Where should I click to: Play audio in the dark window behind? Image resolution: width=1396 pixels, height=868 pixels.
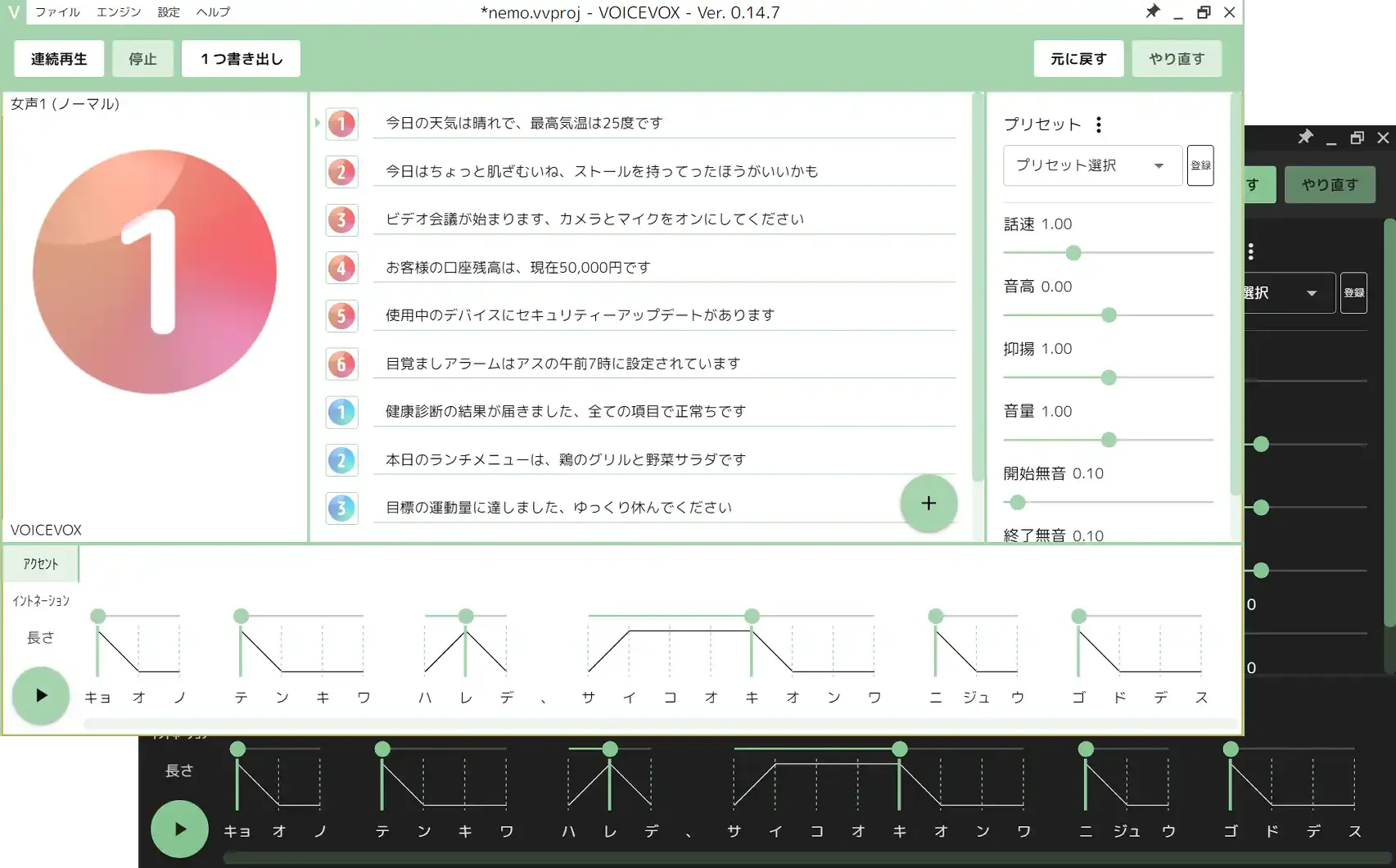[179, 829]
